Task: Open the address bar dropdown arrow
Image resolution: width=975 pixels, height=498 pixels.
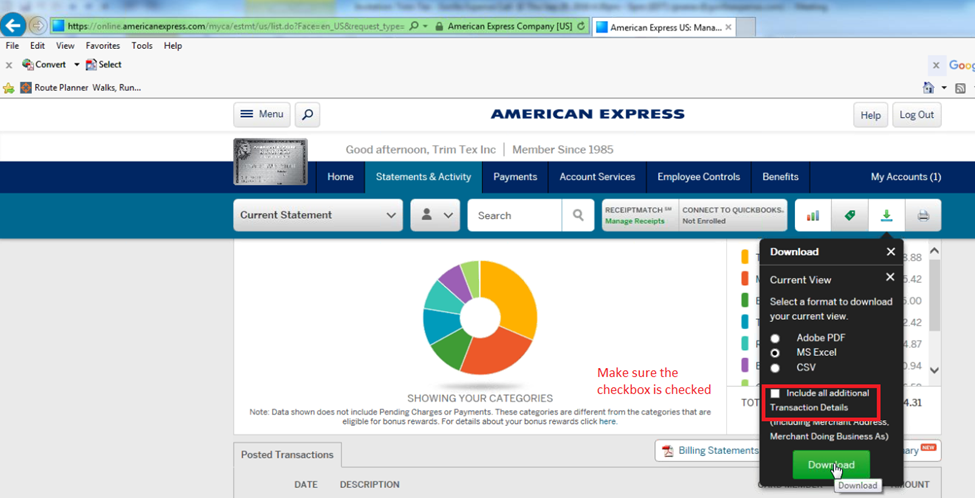Action: point(425,26)
